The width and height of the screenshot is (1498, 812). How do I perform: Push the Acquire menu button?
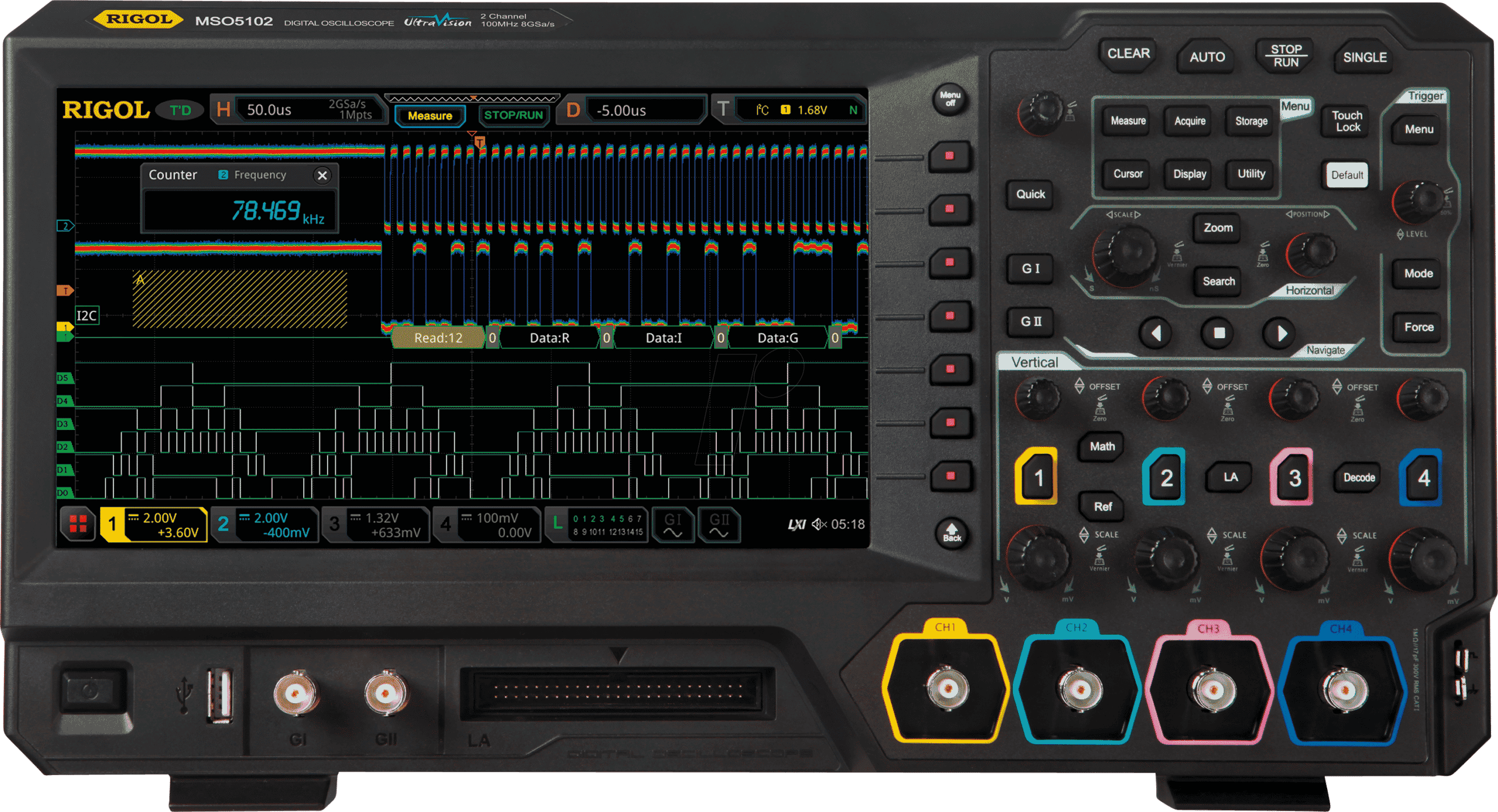coord(1190,121)
